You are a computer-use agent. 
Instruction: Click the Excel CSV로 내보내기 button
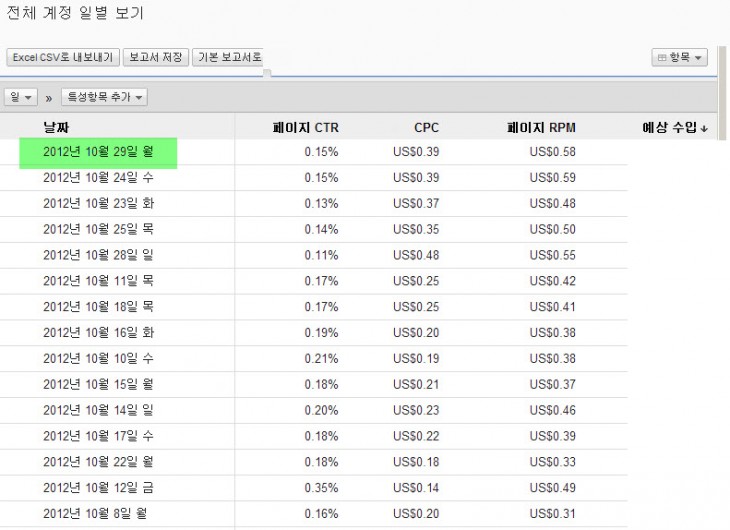pyautogui.click(x=63, y=57)
